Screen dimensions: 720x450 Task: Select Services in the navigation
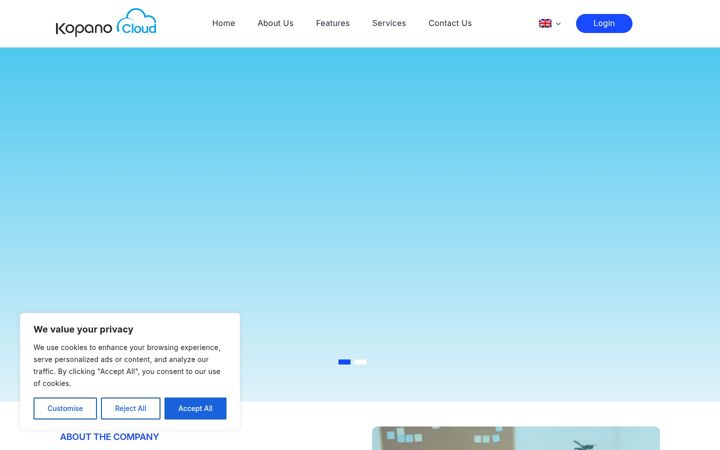pos(389,23)
